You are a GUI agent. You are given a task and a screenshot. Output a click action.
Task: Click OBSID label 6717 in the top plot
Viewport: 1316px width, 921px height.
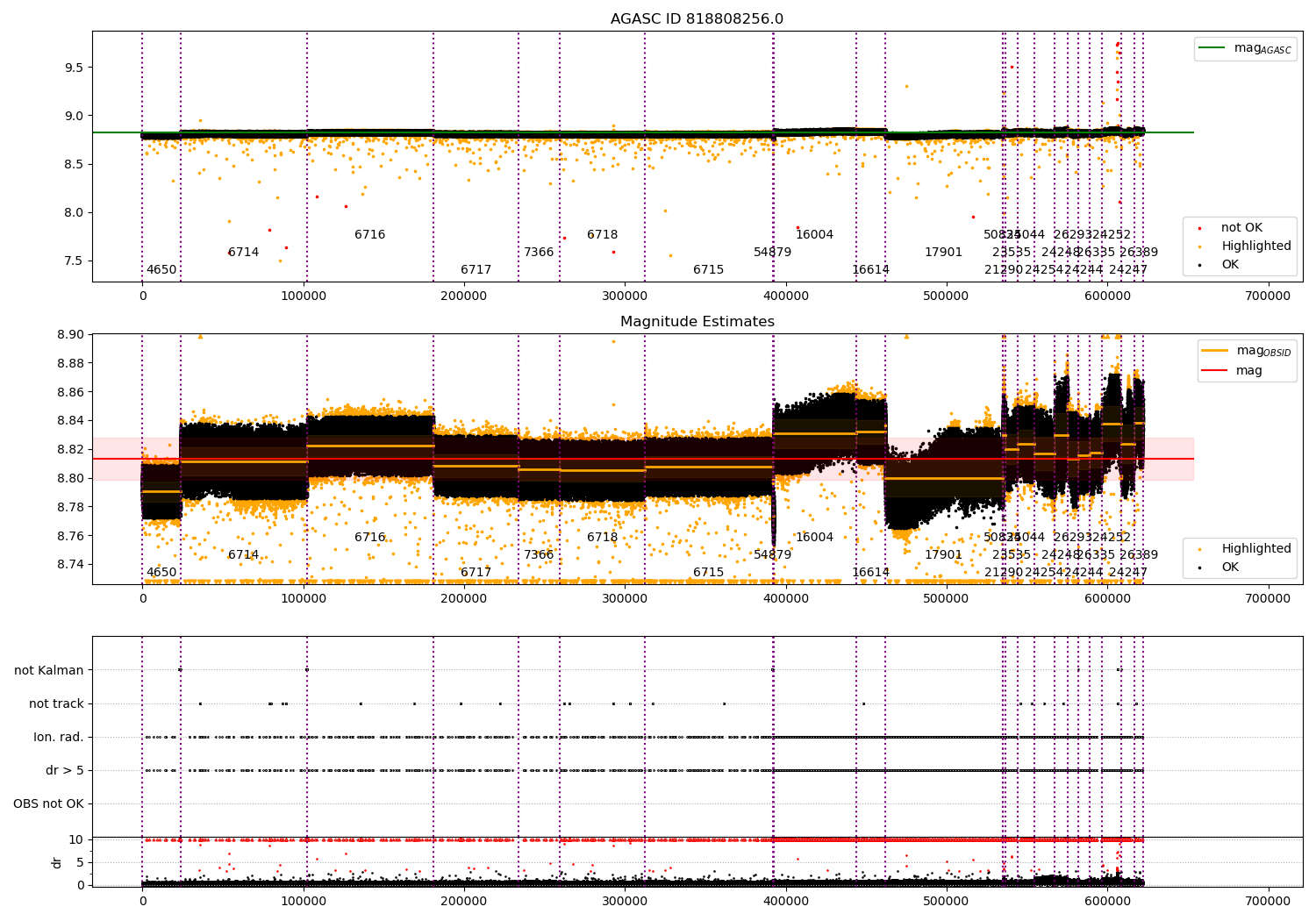tap(476, 270)
